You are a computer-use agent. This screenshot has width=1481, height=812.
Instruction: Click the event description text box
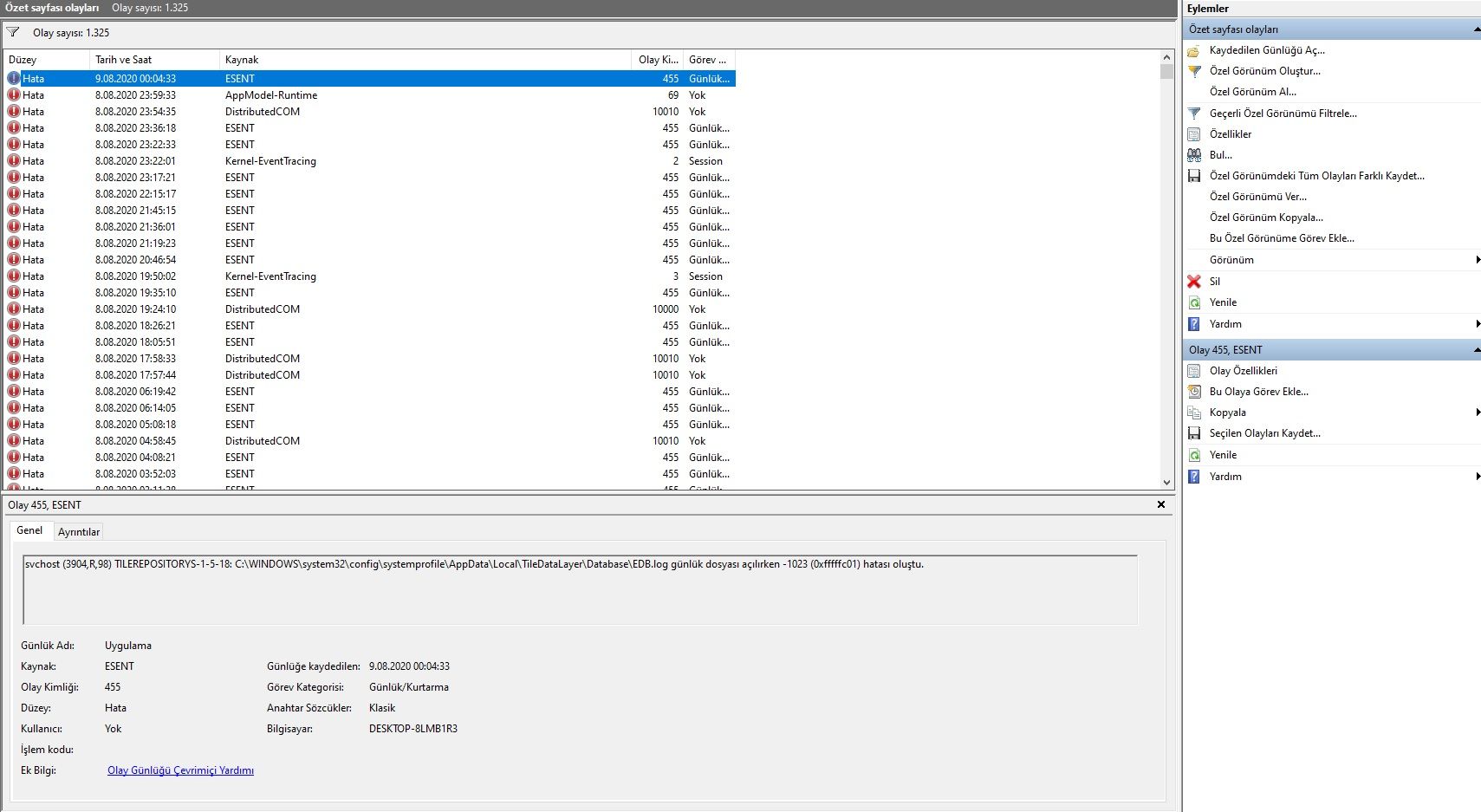coord(580,589)
